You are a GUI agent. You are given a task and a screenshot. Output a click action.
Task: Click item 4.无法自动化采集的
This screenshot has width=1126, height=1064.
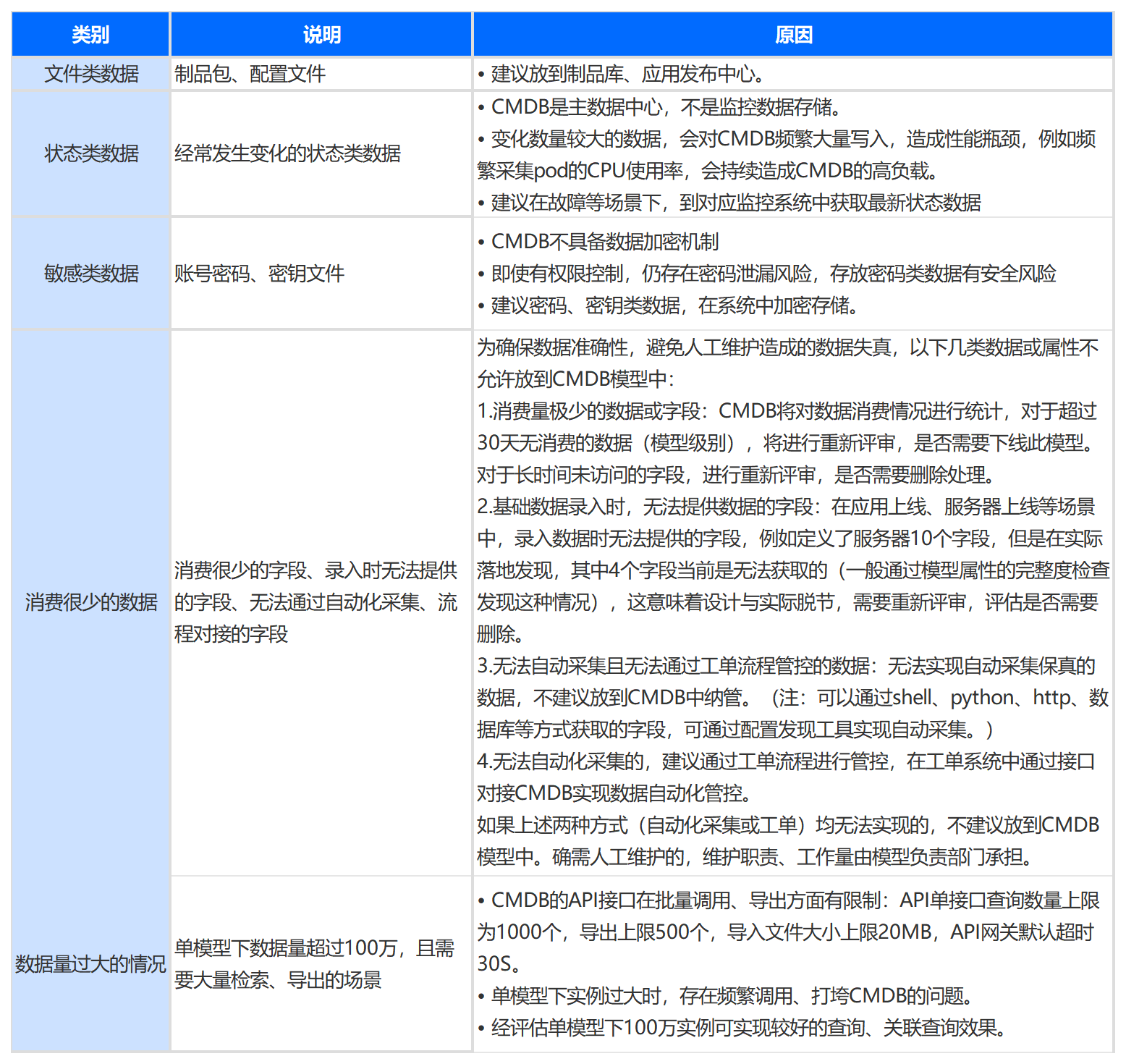pyautogui.click(x=787, y=777)
